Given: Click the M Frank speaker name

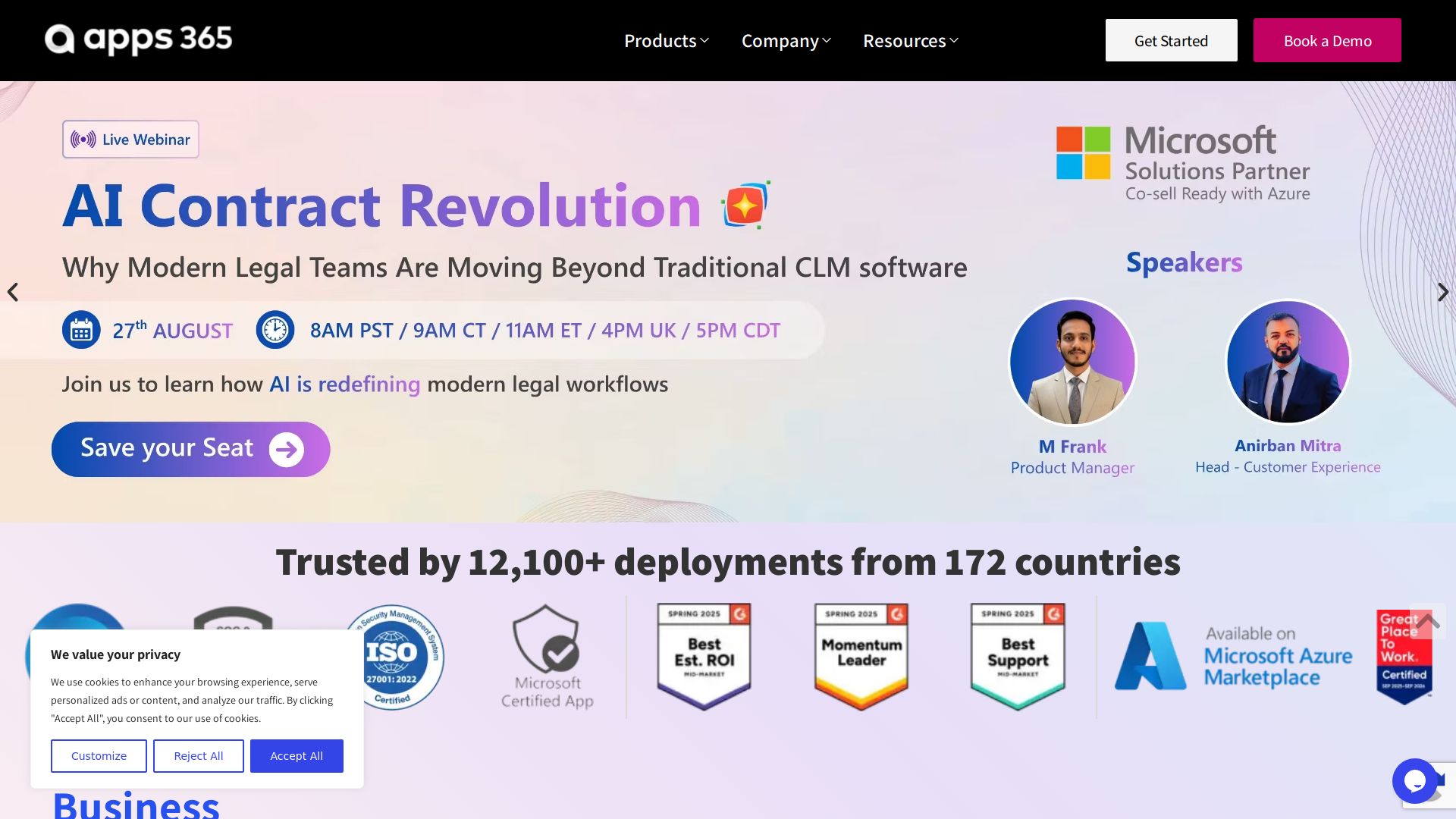Looking at the screenshot, I should coord(1072,447).
